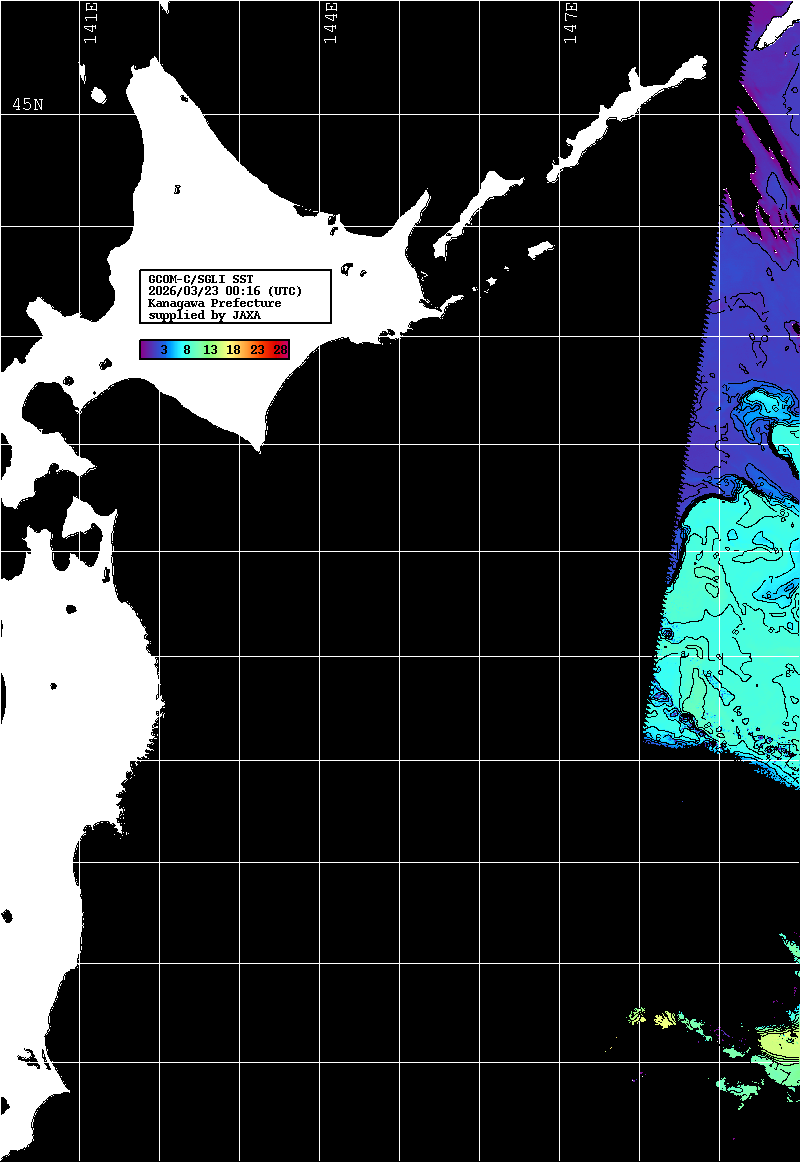Click the small island northwest of Hokkaido

coord(98,95)
